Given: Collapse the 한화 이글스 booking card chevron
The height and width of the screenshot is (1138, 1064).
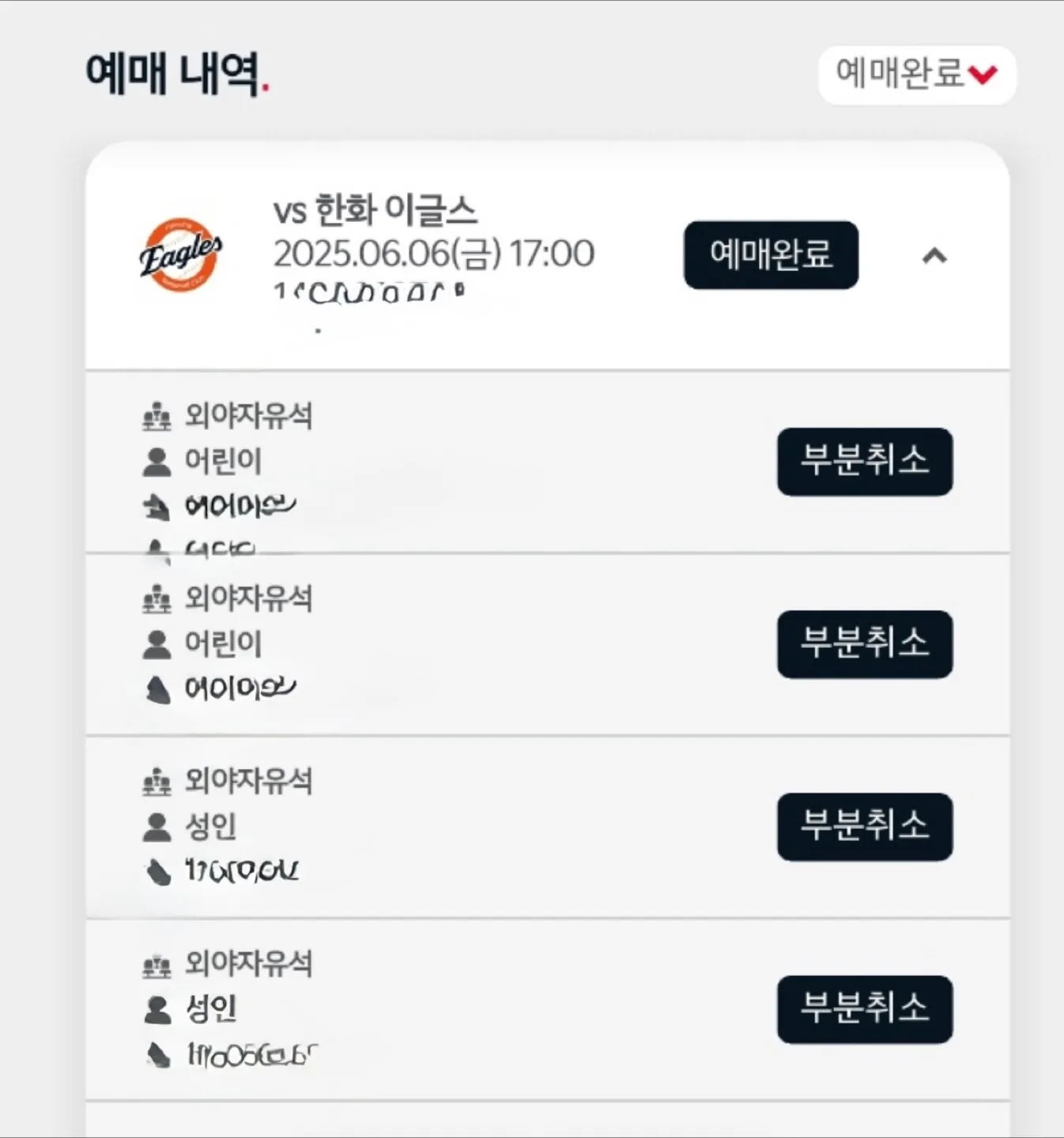Looking at the screenshot, I should (934, 255).
